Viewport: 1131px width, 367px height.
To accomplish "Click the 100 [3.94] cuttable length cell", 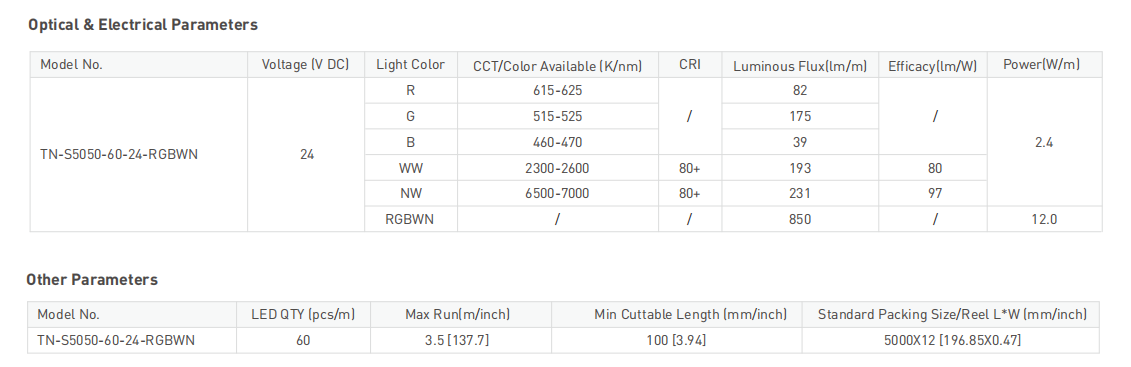I will (x=676, y=340).
